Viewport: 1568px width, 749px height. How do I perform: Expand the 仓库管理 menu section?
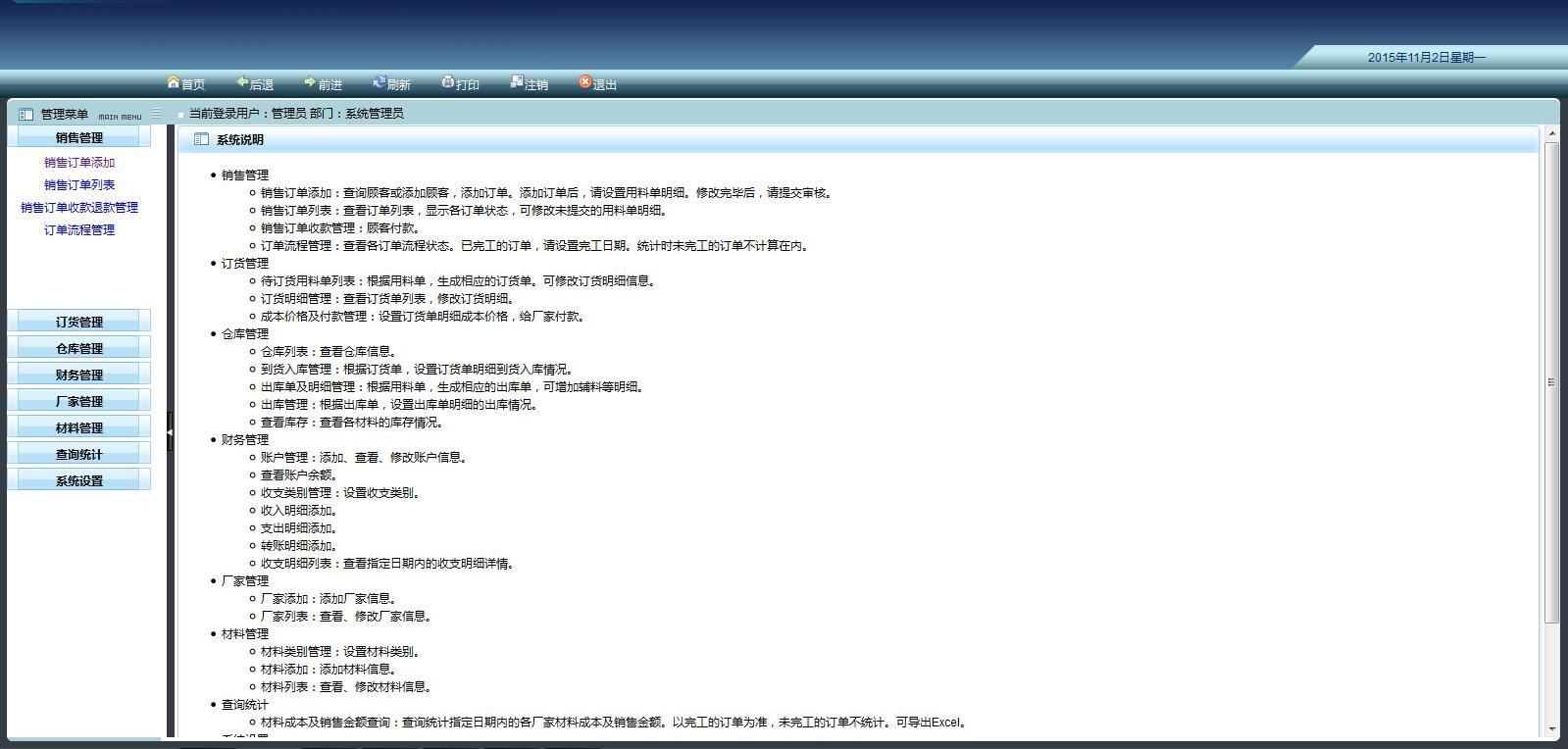(79, 348)
